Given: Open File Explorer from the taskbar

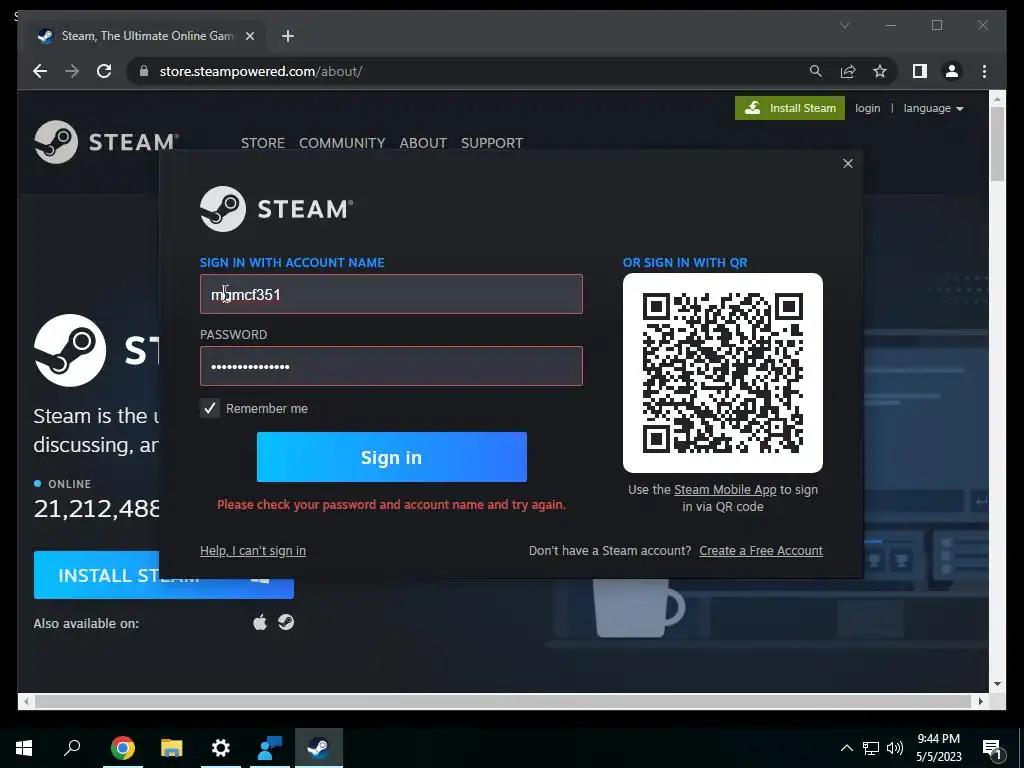Looking at the screenshot, I should [x=172, y=748].
